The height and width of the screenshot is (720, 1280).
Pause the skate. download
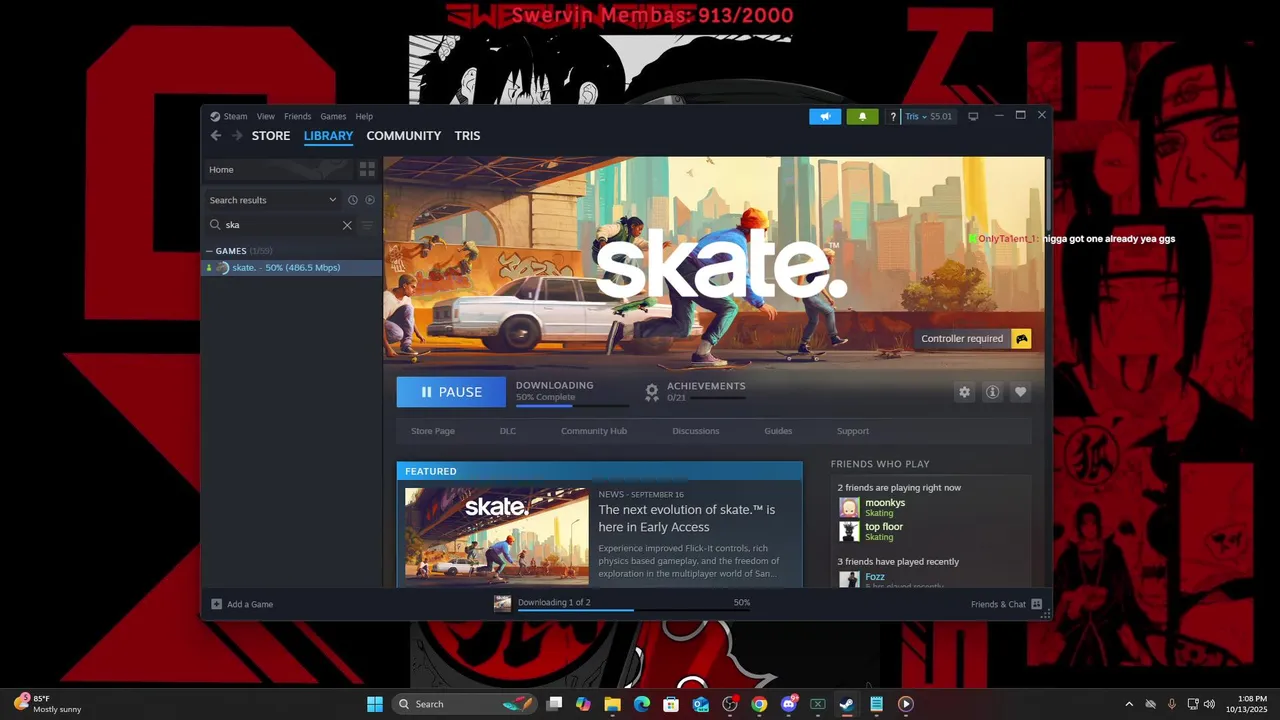click(x=451, y=392)
